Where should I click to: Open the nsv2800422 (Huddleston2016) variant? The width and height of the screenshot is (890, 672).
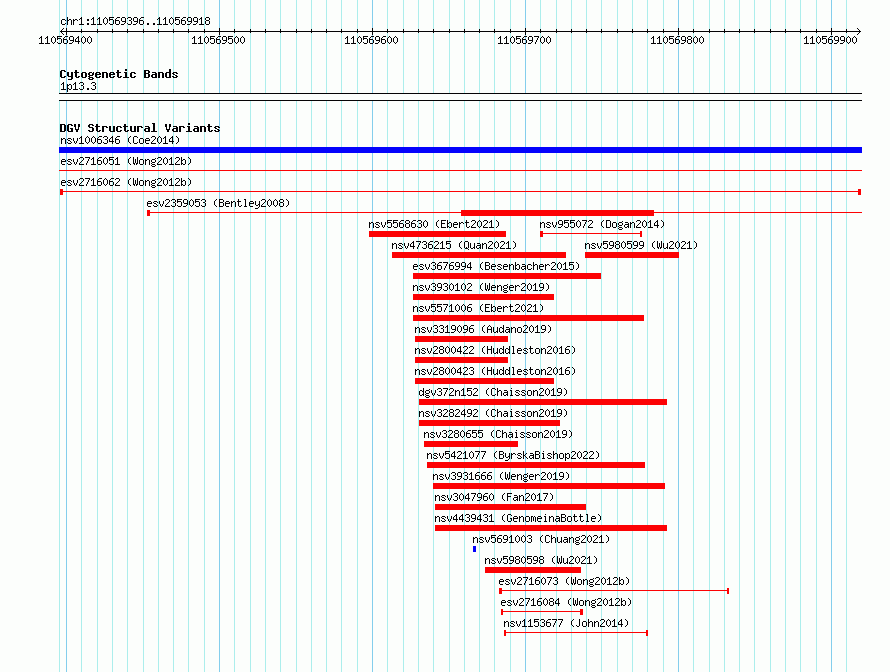click(495, 350)
